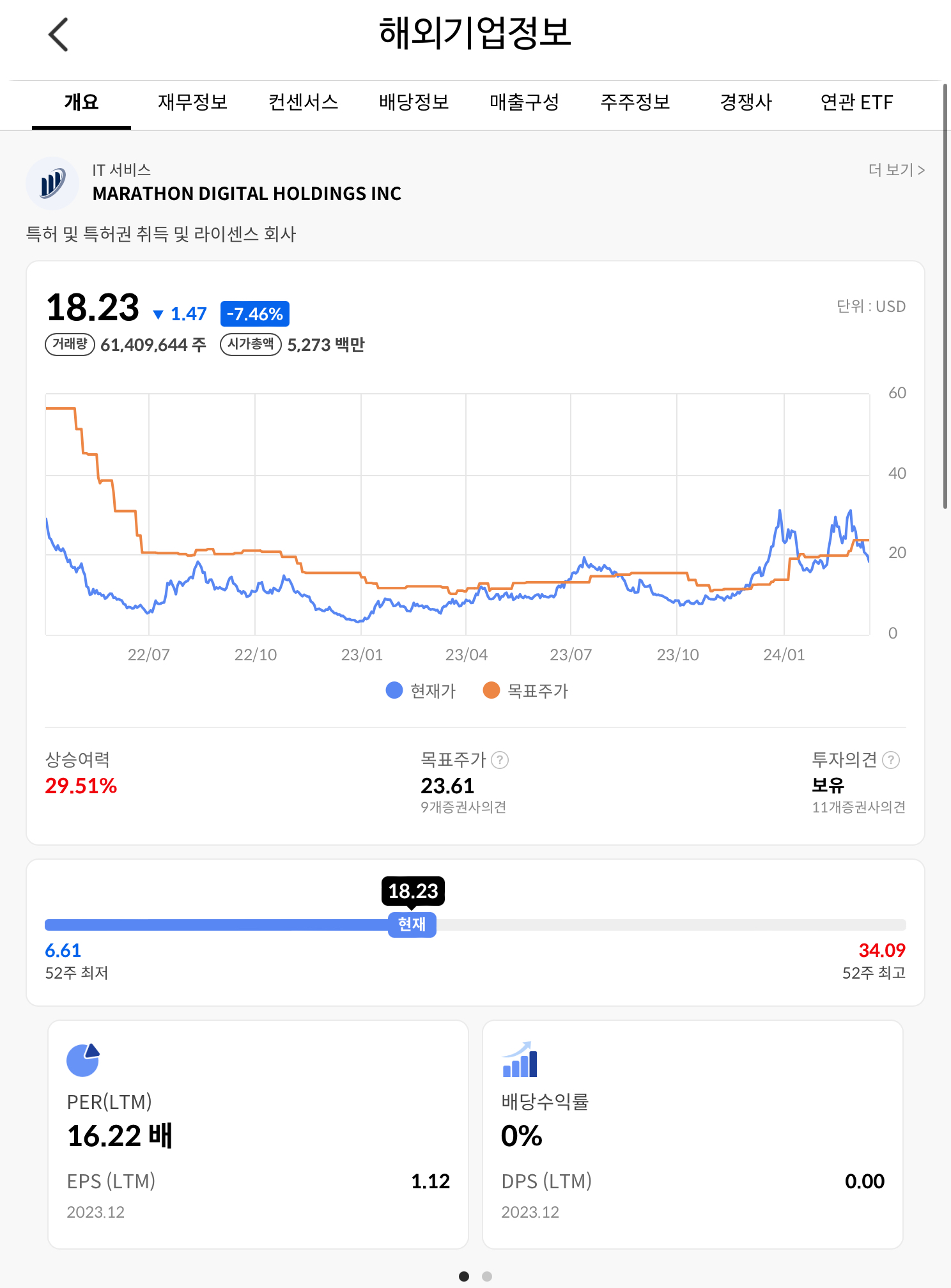Screen dimensions: 951x1288
Task: Click 11개증권사의견 caption
Action: [859, 807]
